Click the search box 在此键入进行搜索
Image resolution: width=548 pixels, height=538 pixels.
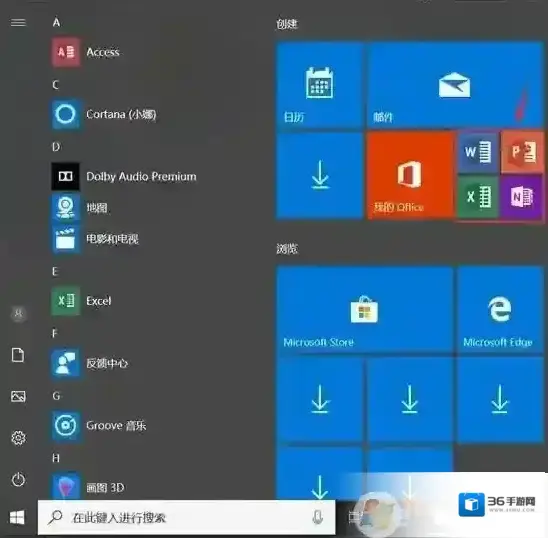coord(186,517)
